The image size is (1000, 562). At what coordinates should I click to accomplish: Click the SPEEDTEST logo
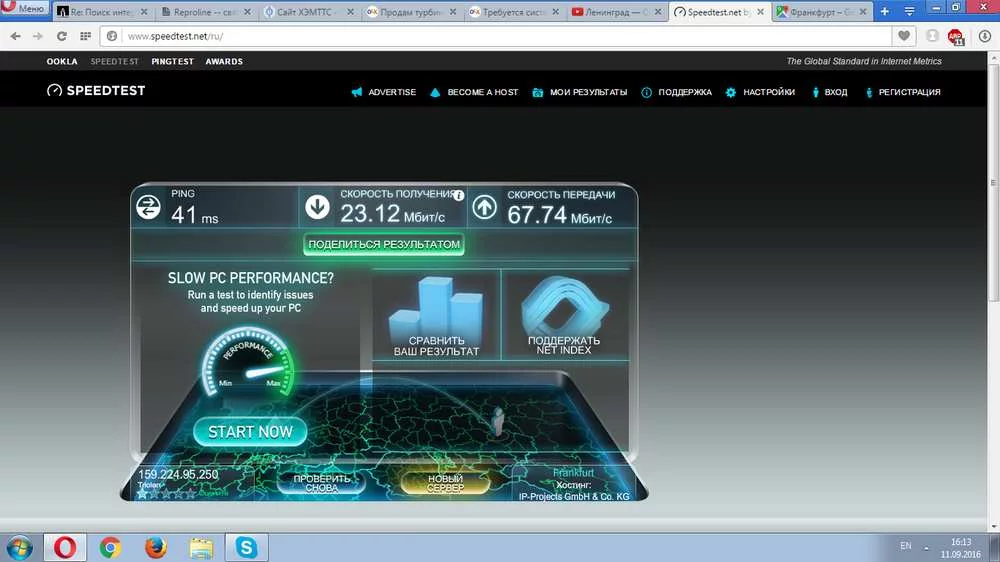(96, 91)
